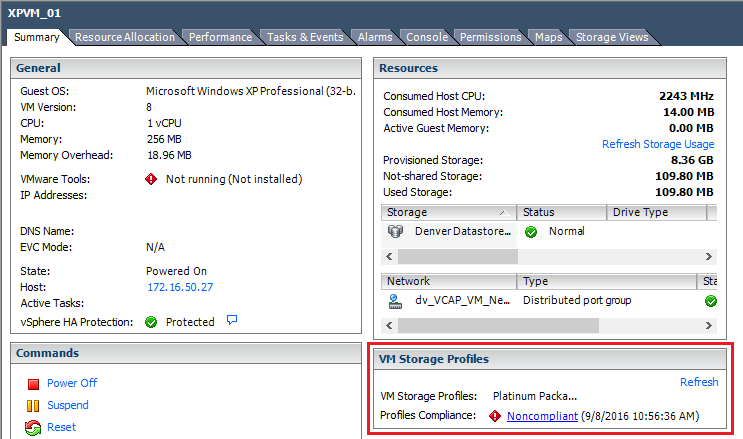Open the Noncompliant compliance link
743x439 pixels.
click(x=543, y=416)
